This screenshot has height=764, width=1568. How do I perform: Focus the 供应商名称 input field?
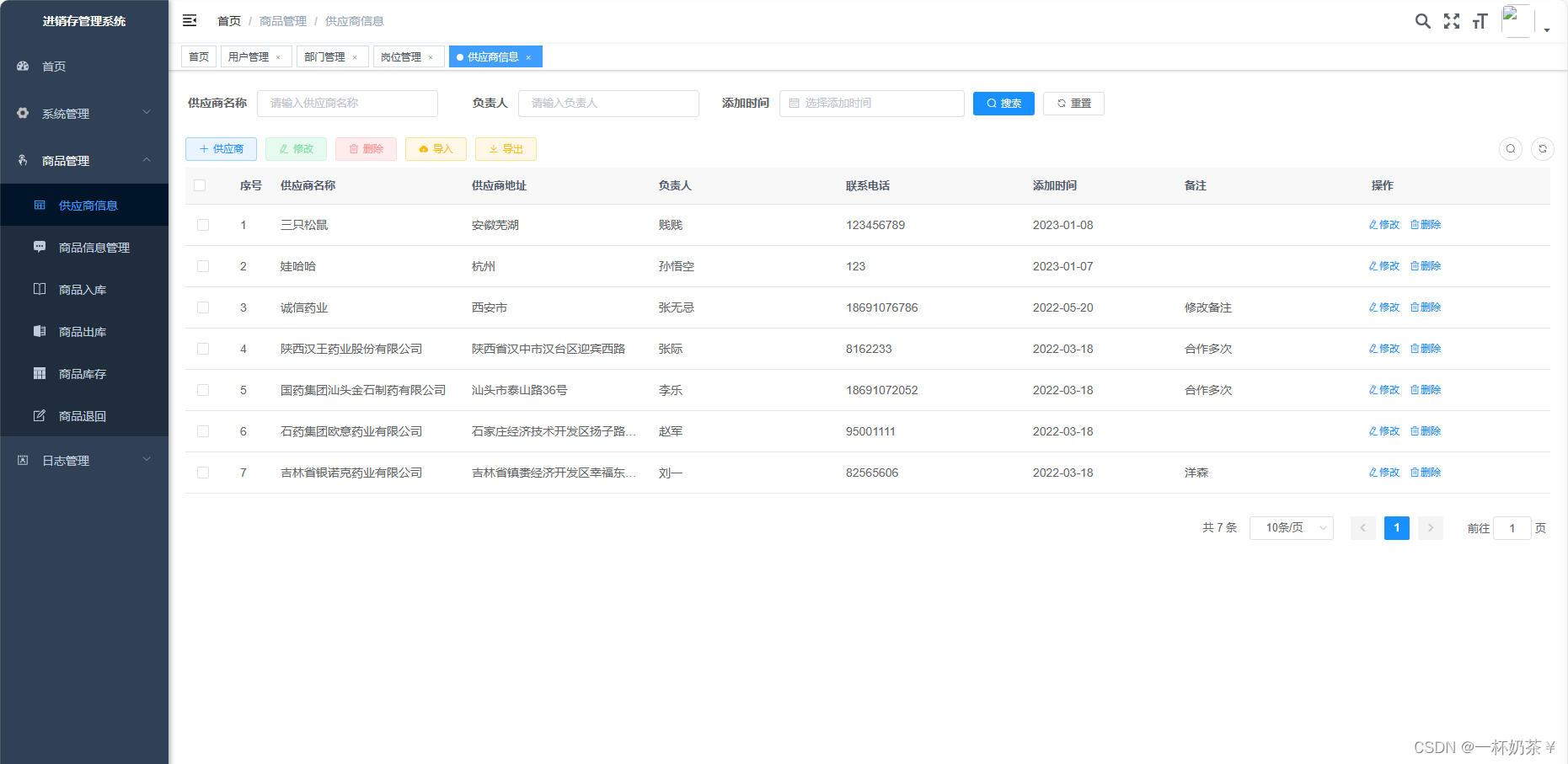click(347, 103)
